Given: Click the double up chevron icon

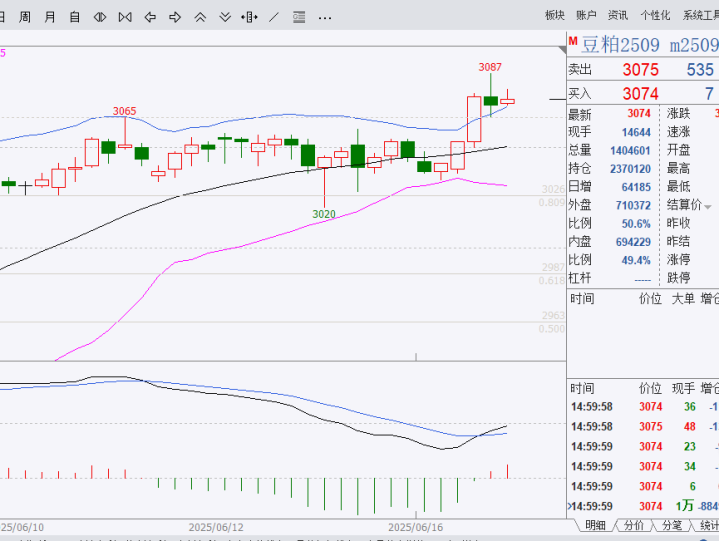Looking at the screenshot, I should pos(201,16).
